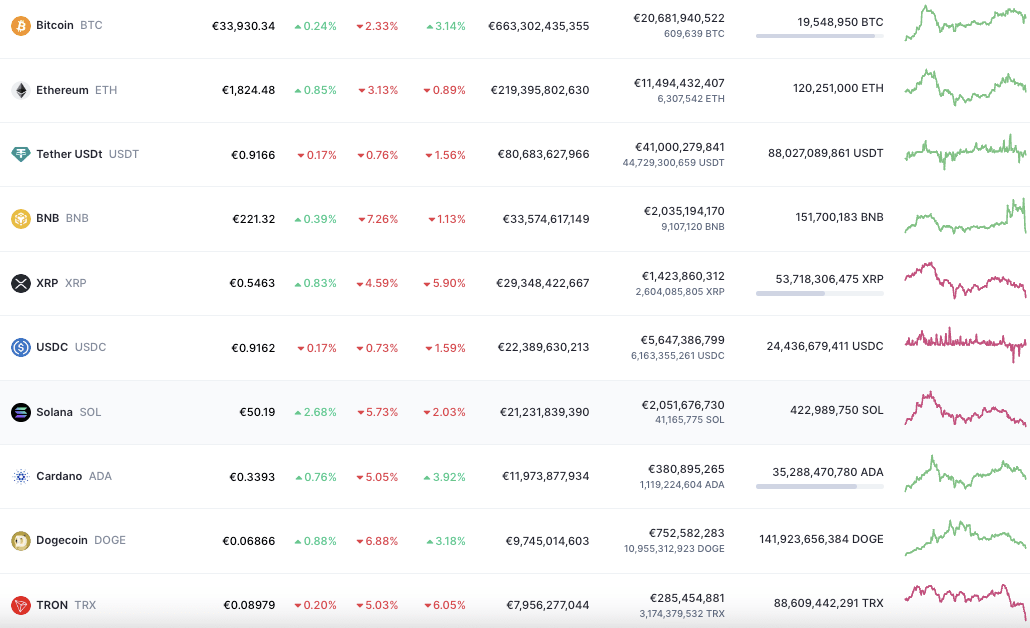Screen dimensions: 1030x628
Task: Click the BTC ticker symbol
Action: (x=91, y=25)
